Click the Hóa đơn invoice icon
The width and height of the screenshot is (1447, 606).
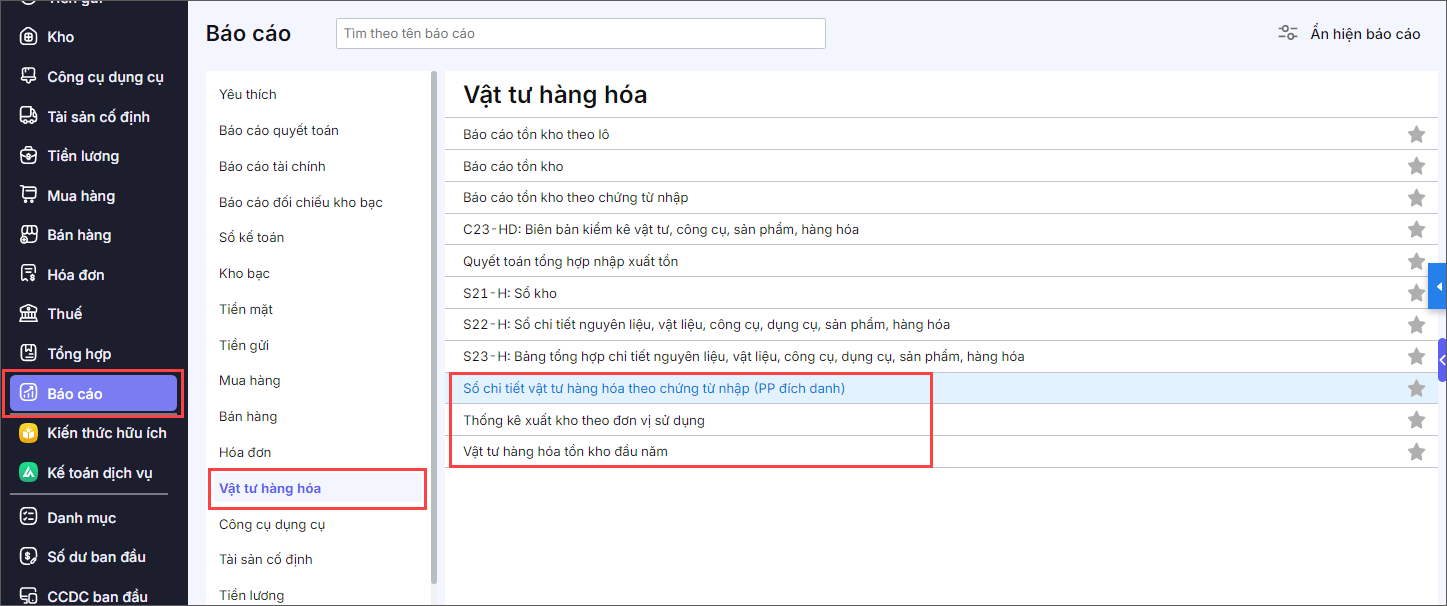pos(29,274)
